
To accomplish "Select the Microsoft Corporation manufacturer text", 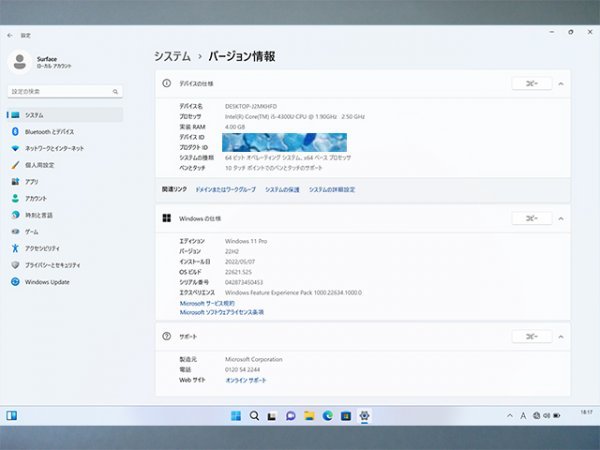I will tap(254, 359).
